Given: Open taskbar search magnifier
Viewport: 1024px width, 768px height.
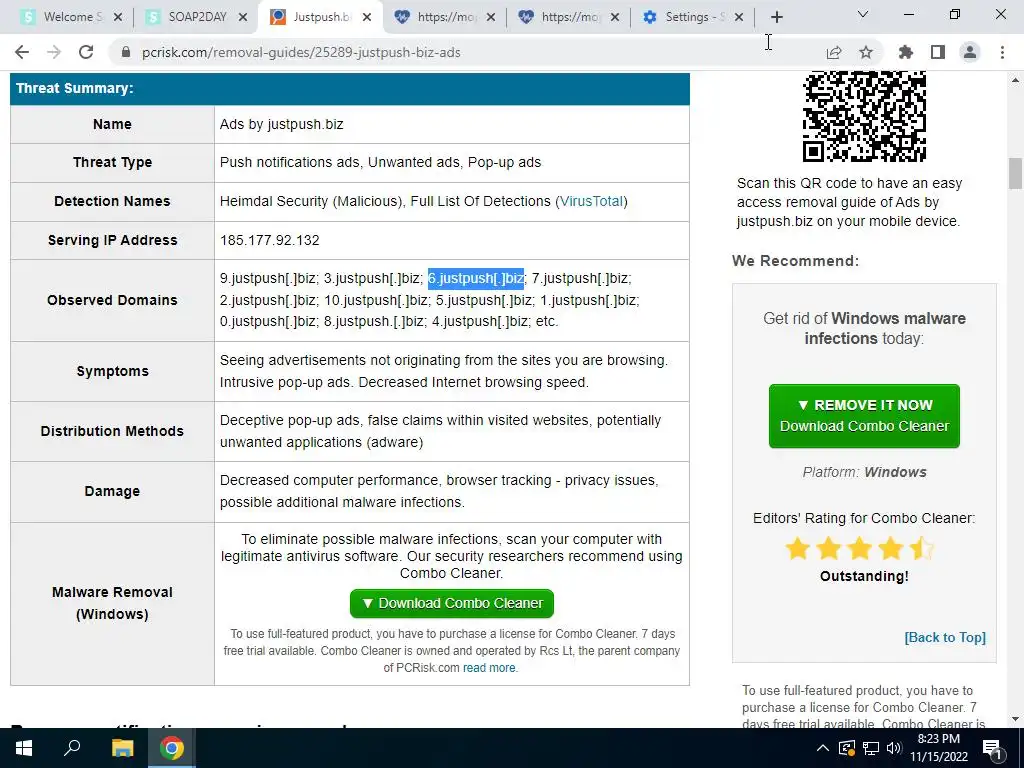Looking at the screenshot, I should tap(72, 748).
